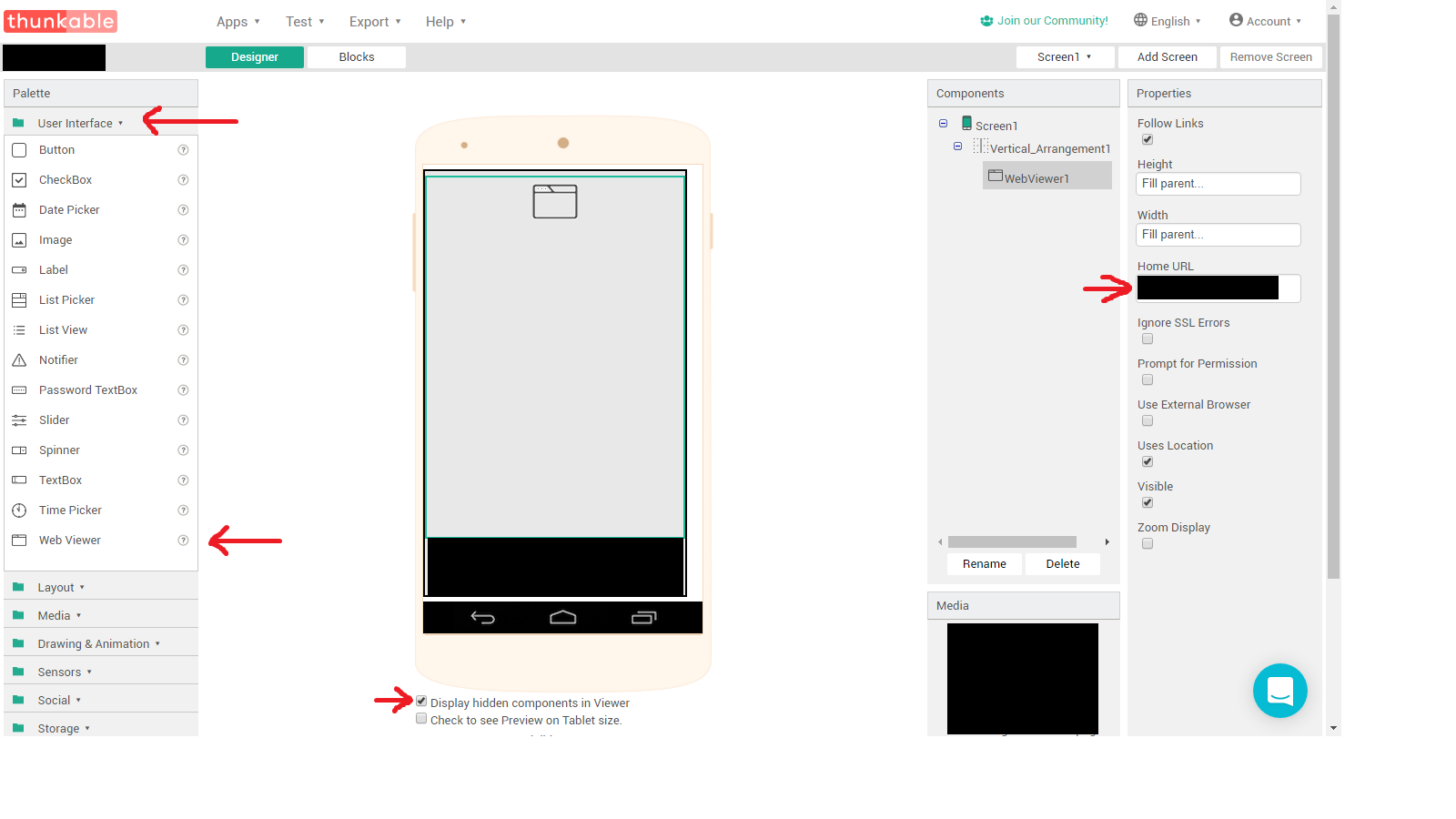Select the Web Viewer palette icon
1456x819 pixels.
19,541
